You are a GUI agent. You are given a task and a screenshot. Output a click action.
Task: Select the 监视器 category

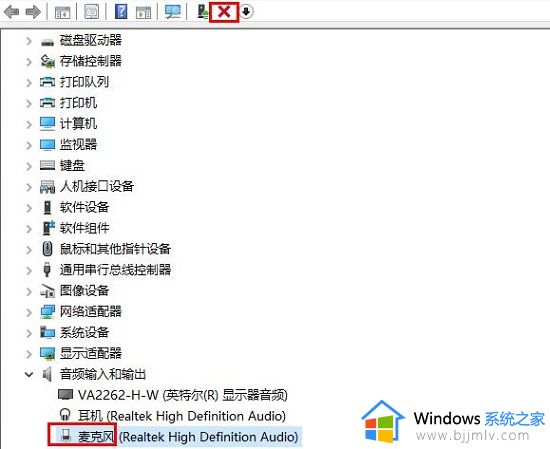coord(78,145)
